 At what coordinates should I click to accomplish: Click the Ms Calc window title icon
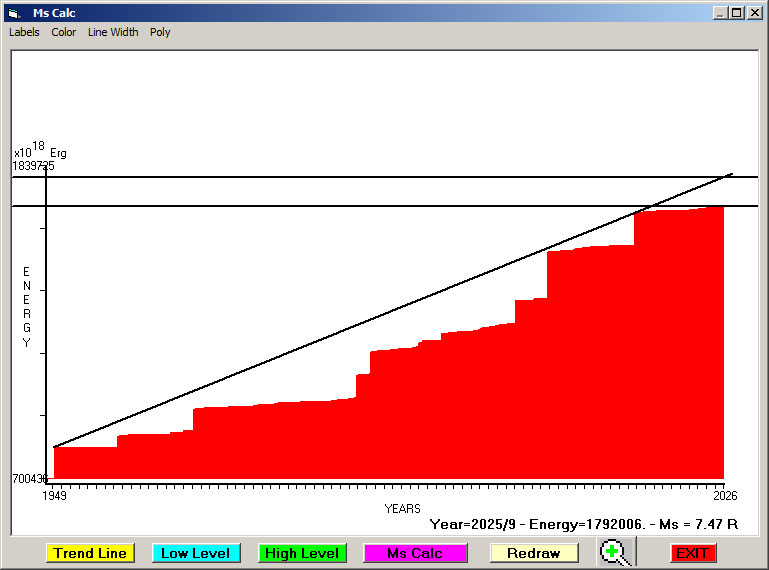14,13
